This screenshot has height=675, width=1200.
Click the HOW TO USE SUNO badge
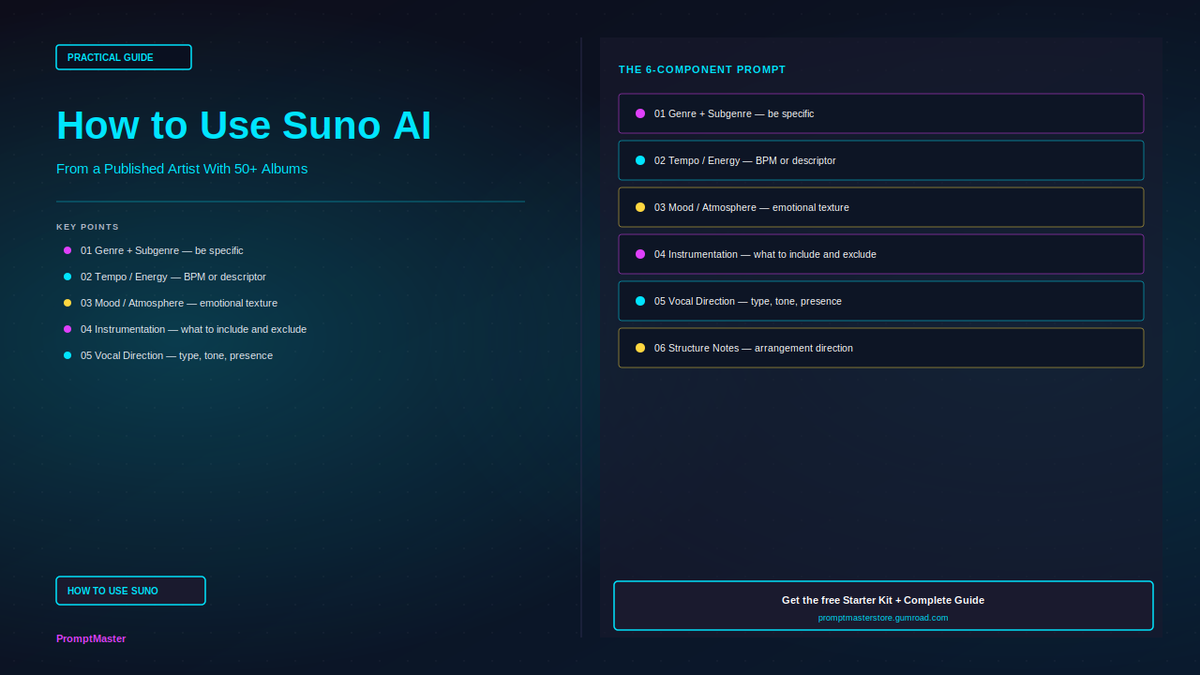[x=131, y=591]
